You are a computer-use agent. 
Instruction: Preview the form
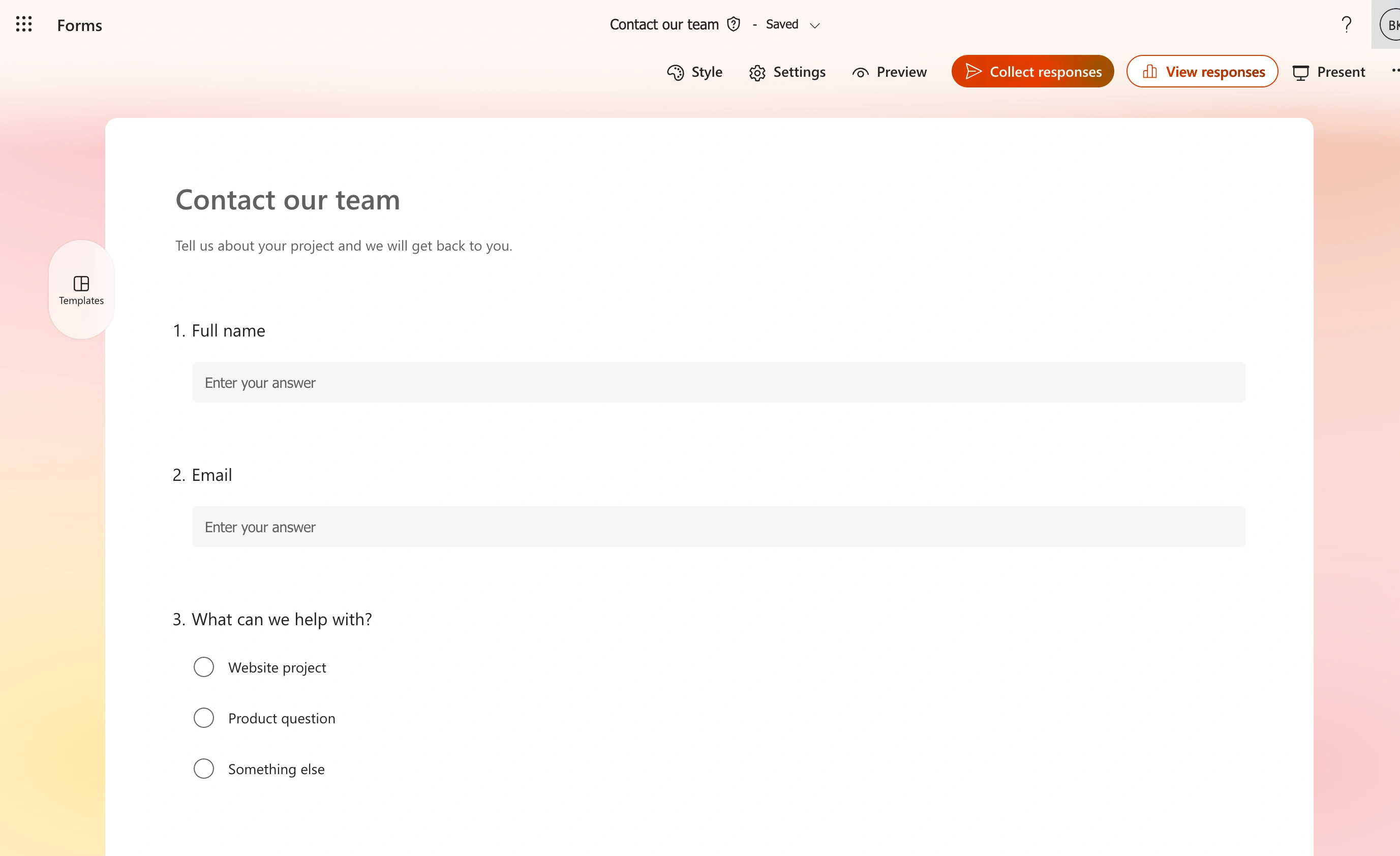point(889,72)
